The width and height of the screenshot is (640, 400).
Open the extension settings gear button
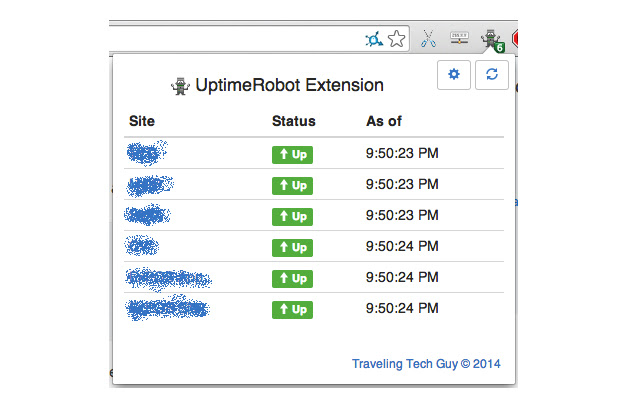(453, 75)
